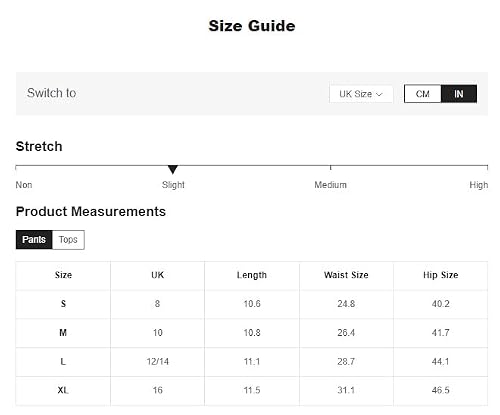Click waist size value 24.8
This screenshot has height=415, width=500.
coord(346,304)
